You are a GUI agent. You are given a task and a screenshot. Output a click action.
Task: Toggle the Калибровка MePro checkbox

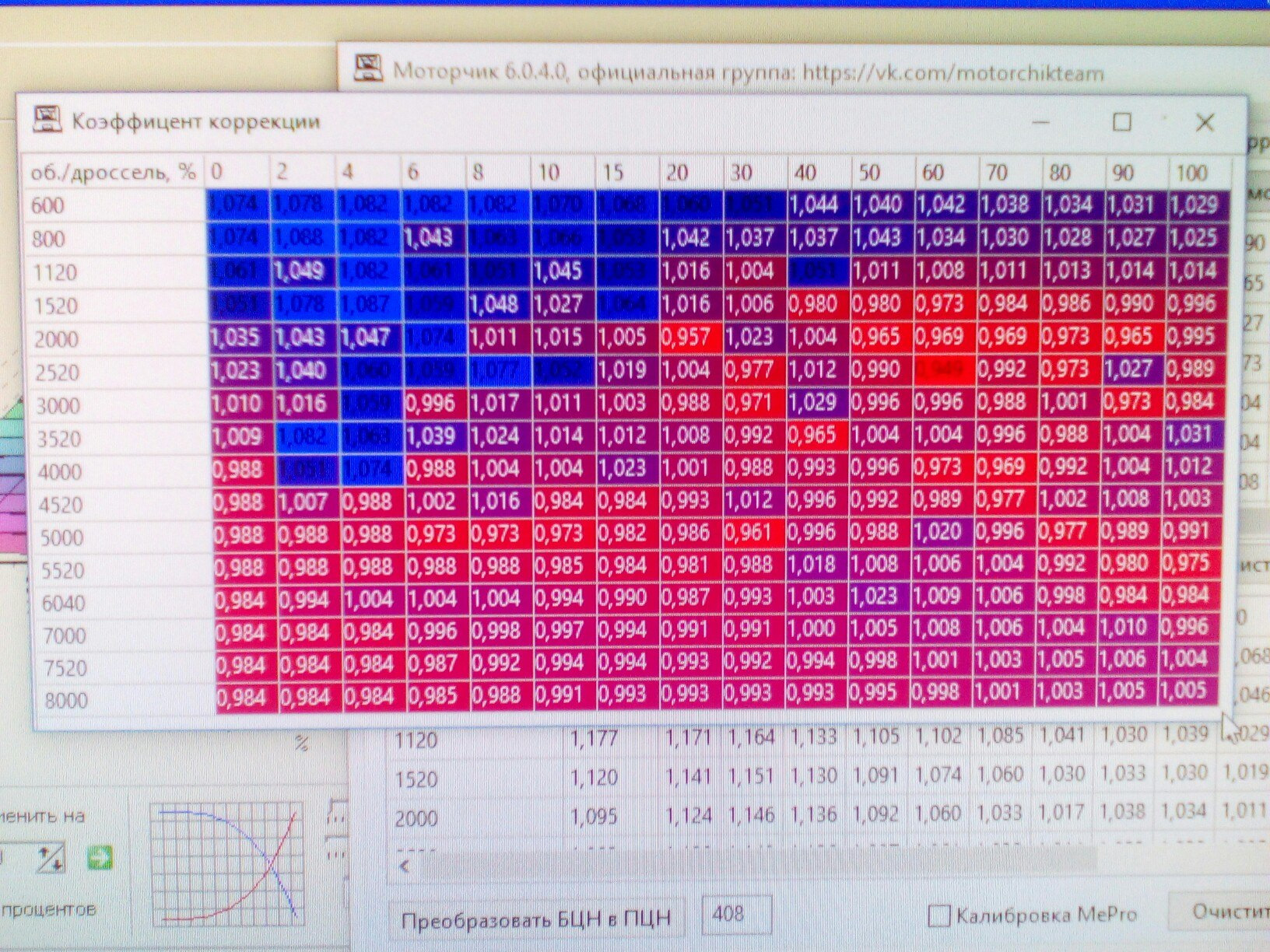click(939, 915)
